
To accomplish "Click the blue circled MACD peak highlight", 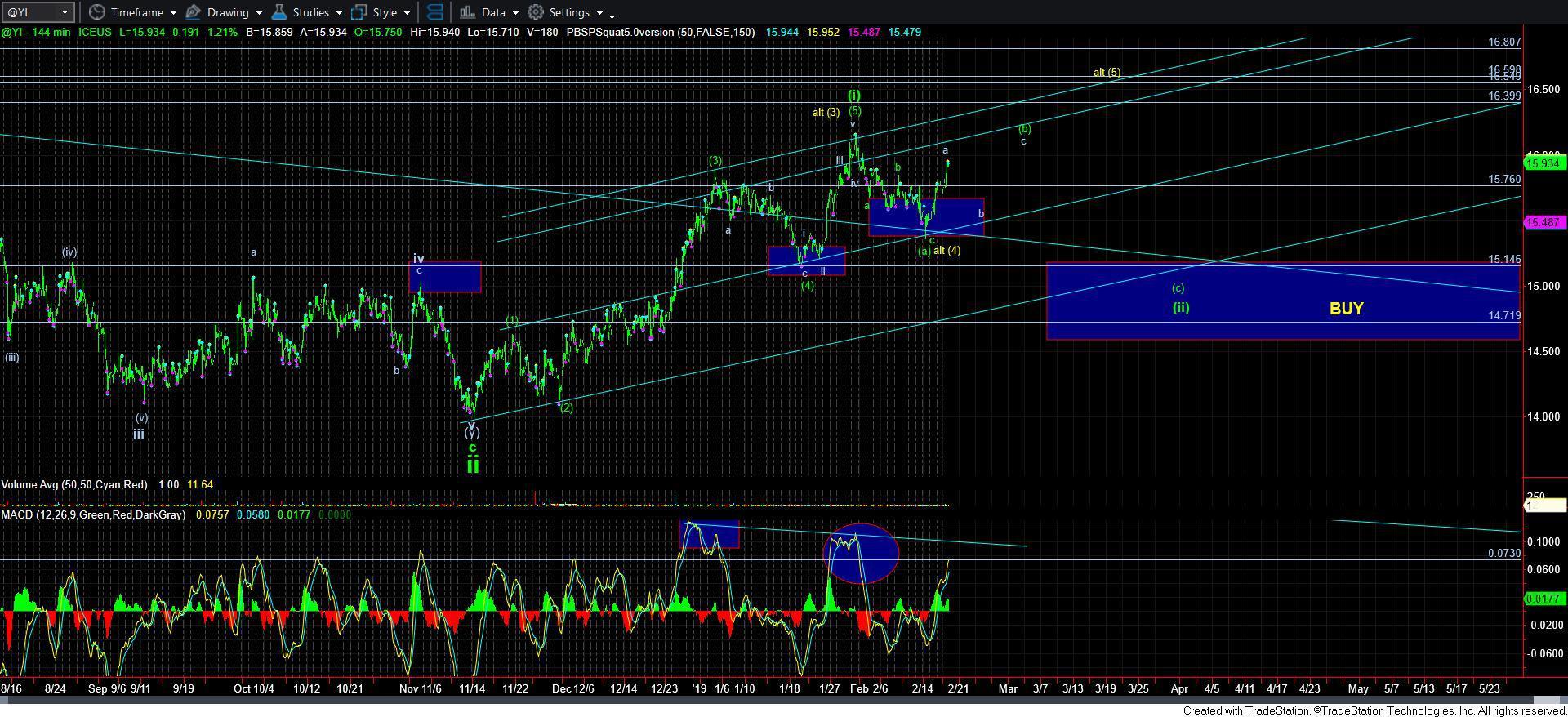I will pos(861,553).
